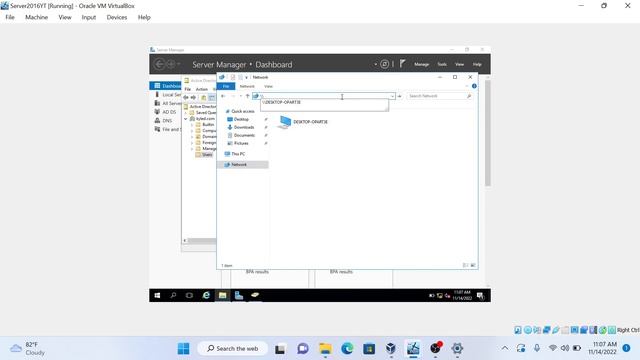
Task: Click the search magnifier icon in explorer
Action: pyautogui.click(x=469, y=96)
